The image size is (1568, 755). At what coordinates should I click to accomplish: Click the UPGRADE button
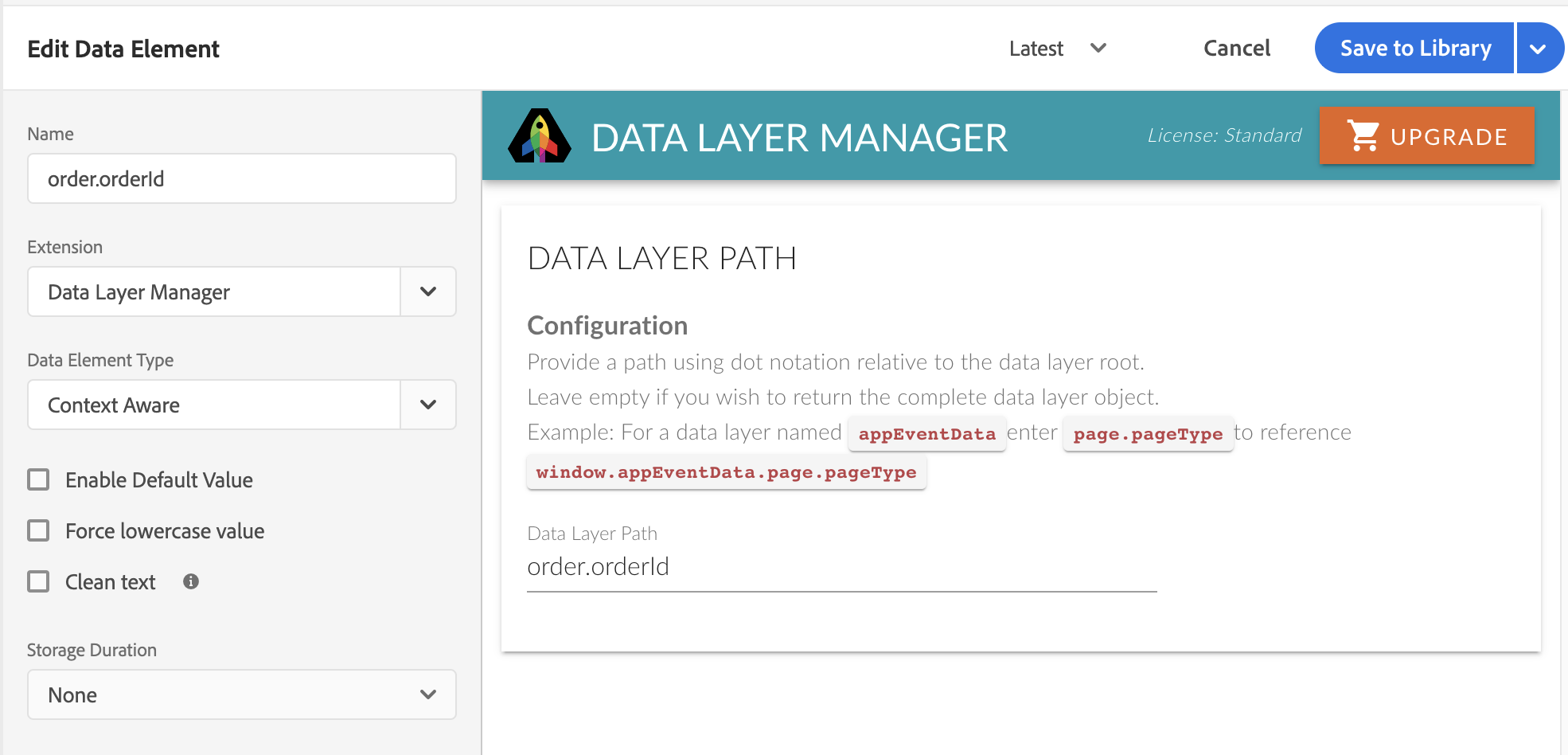pos(1426,136)
